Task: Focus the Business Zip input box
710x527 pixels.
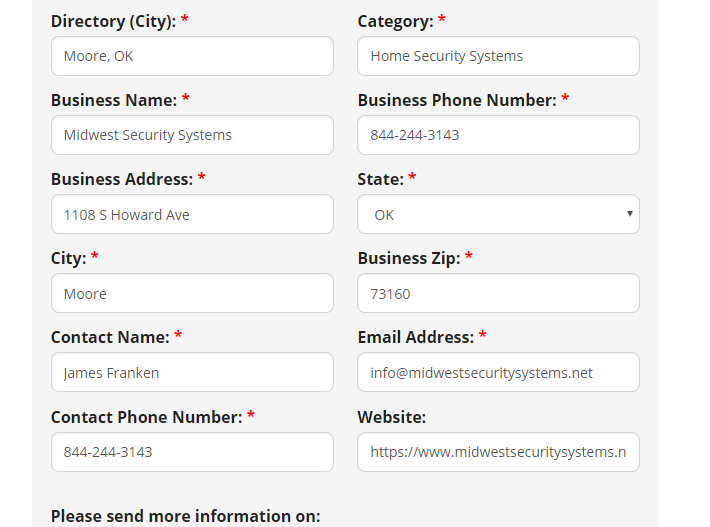Action: [x=498, y=293]
